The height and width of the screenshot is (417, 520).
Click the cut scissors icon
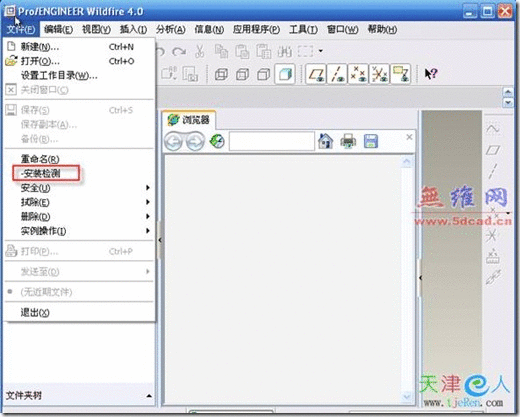[x=200, y=51]
